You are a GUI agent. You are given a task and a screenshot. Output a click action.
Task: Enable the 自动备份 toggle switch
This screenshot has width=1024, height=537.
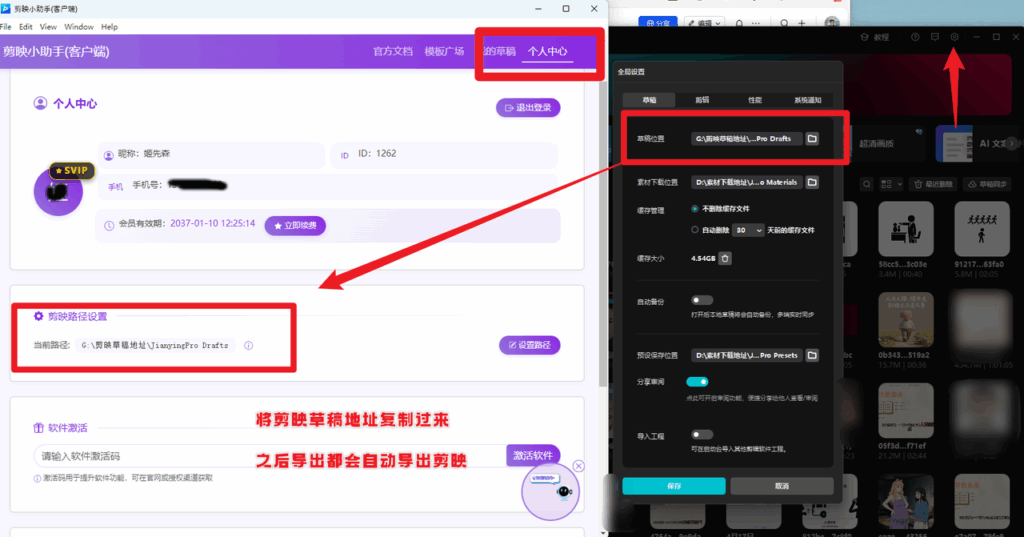pos(701,300)
